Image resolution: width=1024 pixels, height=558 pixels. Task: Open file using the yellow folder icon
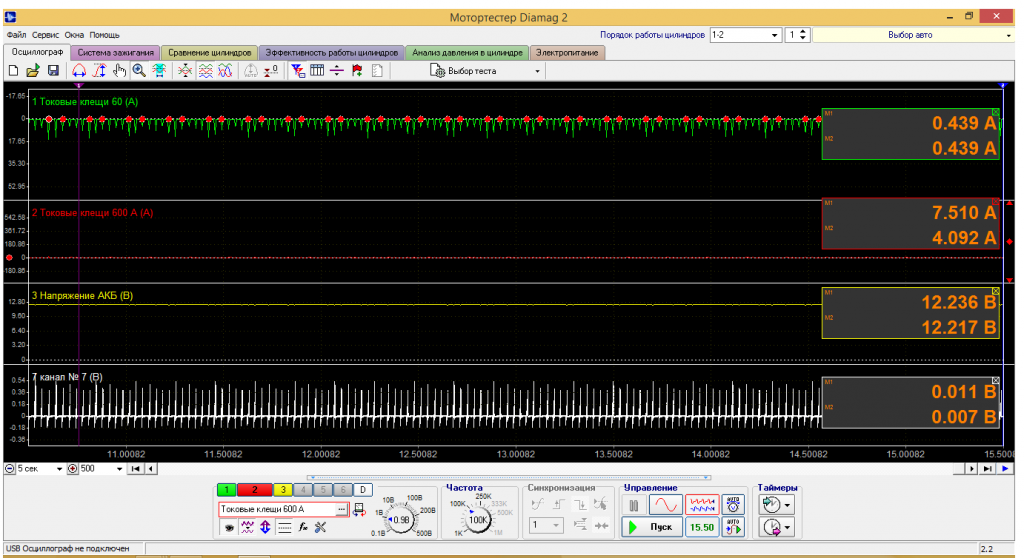pyautogui.click(x=33, y=71)
